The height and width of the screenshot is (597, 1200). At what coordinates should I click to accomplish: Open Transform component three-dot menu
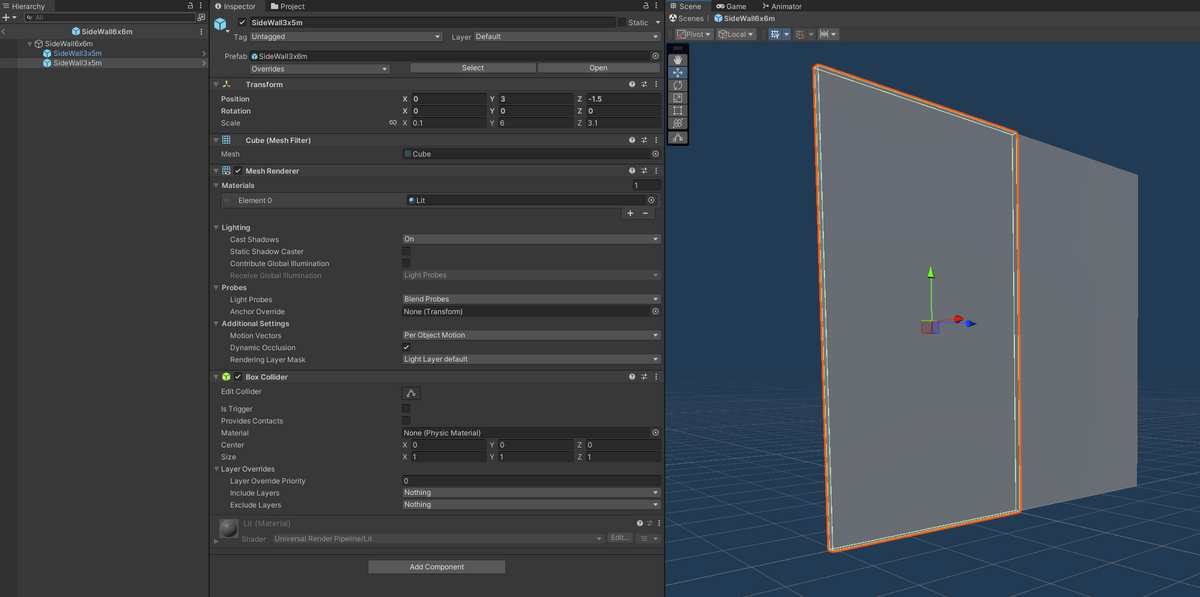(x=656, y=85)
